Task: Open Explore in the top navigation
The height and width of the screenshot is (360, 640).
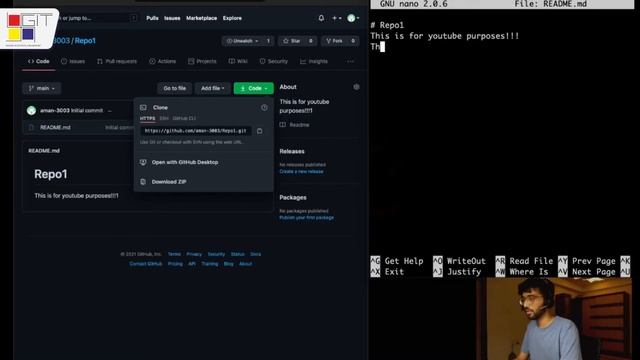Action: 232,18
